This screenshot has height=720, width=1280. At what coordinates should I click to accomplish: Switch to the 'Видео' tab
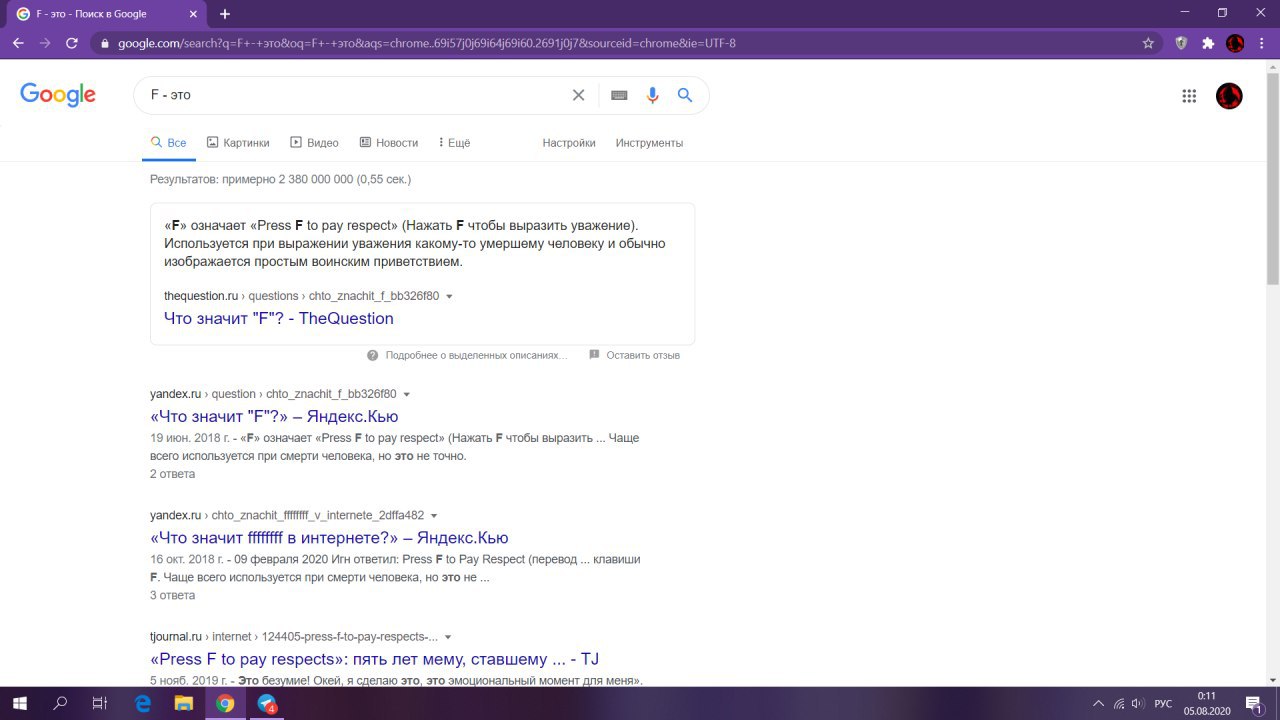314,143
